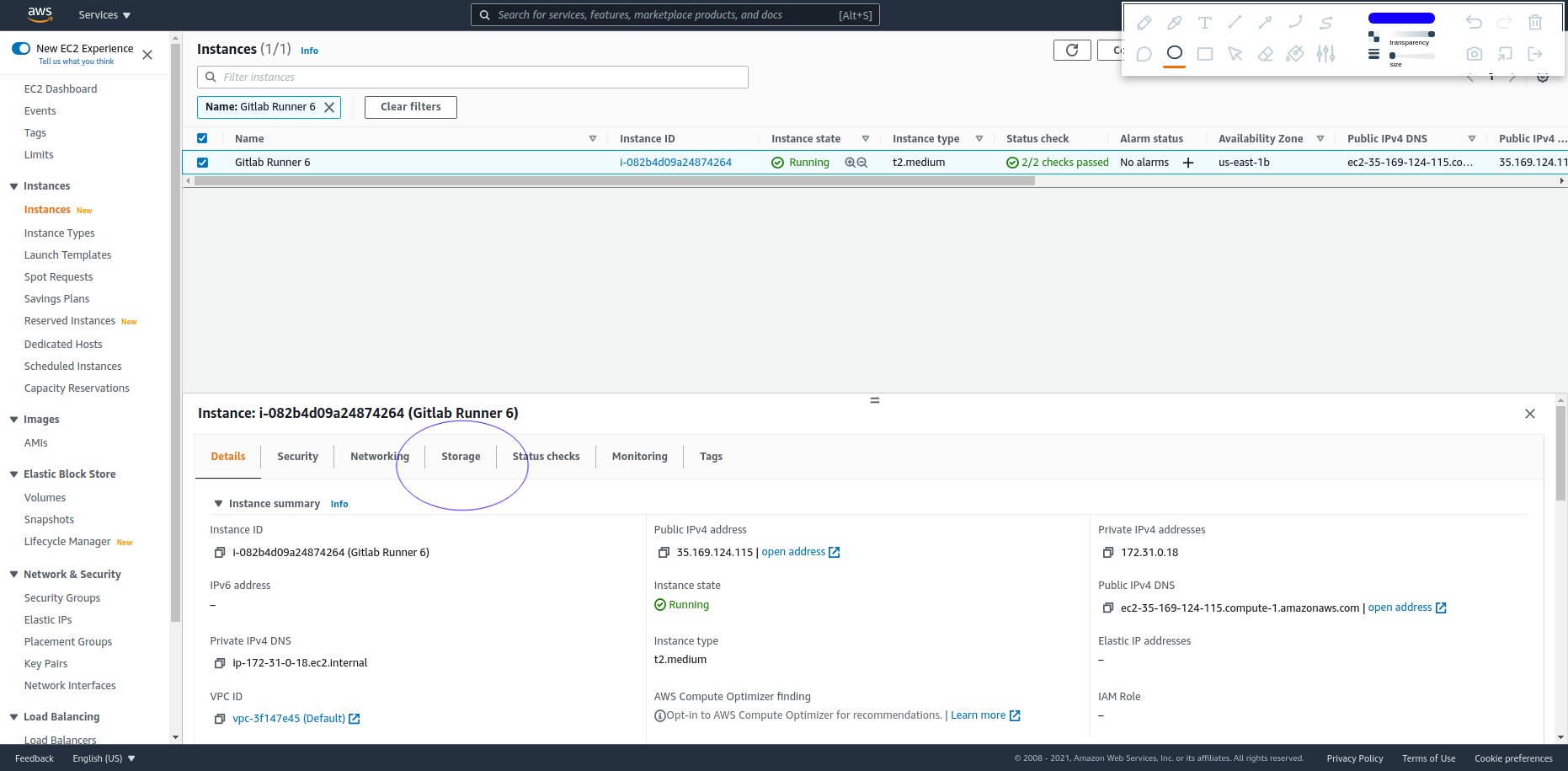Turn off the New EC2 Experience toggle

point(21,49)
